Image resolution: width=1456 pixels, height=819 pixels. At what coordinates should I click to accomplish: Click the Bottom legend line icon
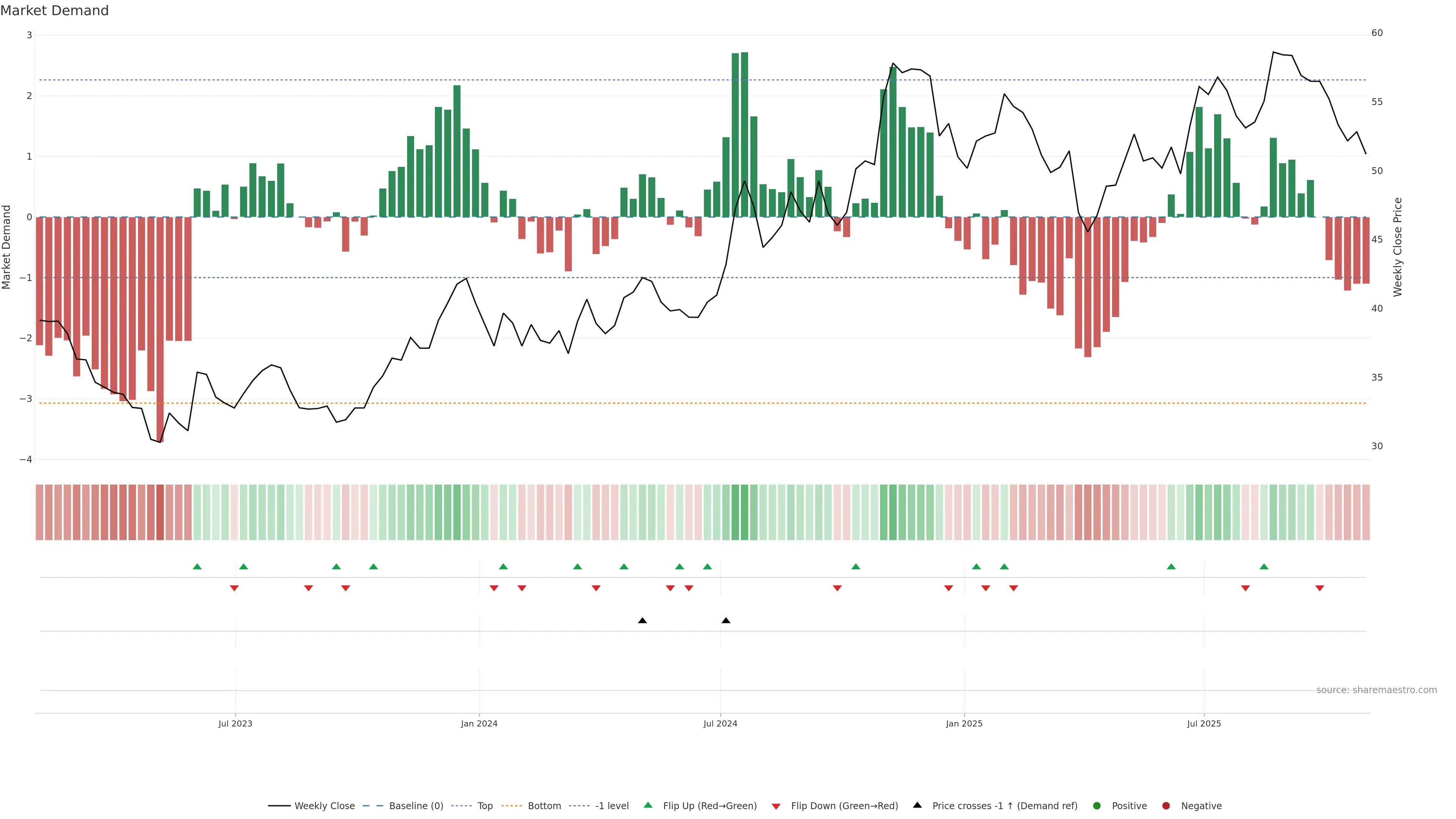click(512, 806)
